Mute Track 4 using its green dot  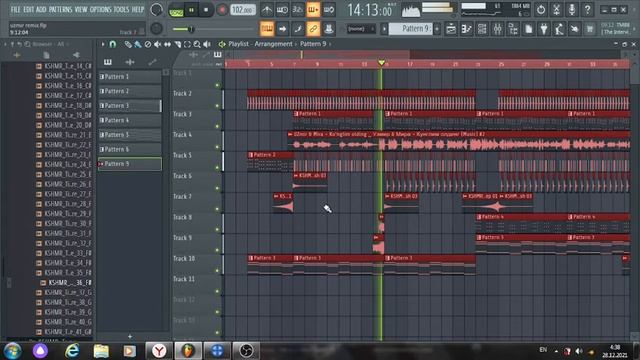[x=218, y=147]
